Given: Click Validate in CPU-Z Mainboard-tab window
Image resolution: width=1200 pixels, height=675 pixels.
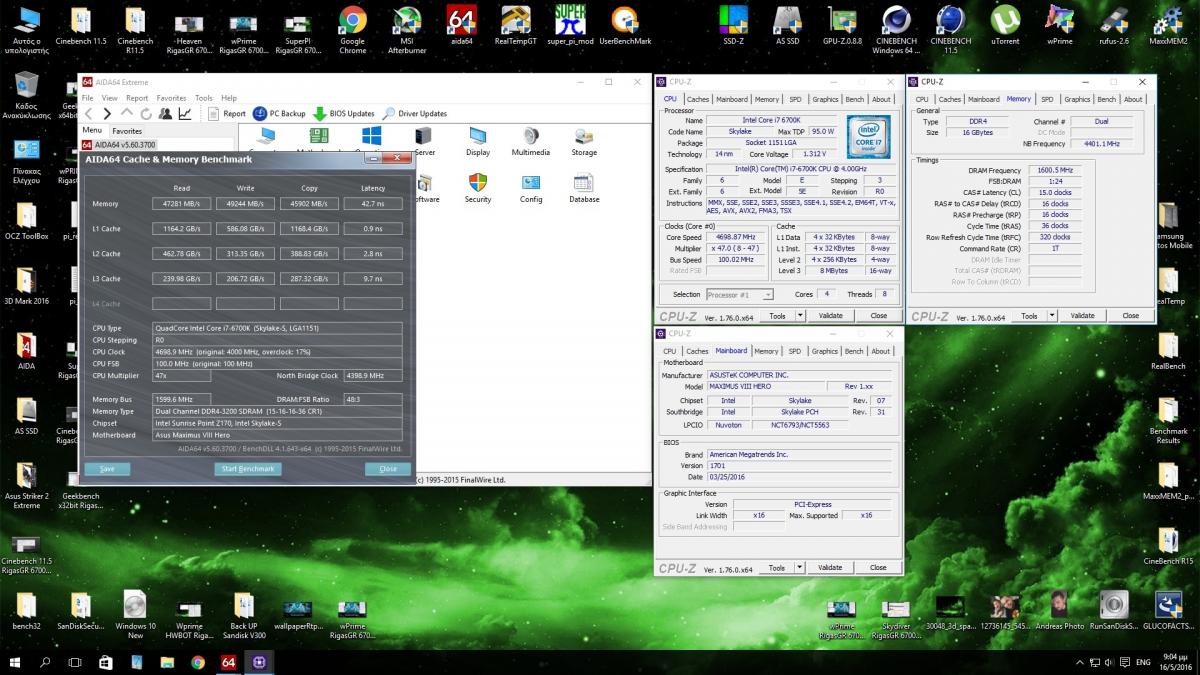Looking at the screenshot, I should coord(830,568).
